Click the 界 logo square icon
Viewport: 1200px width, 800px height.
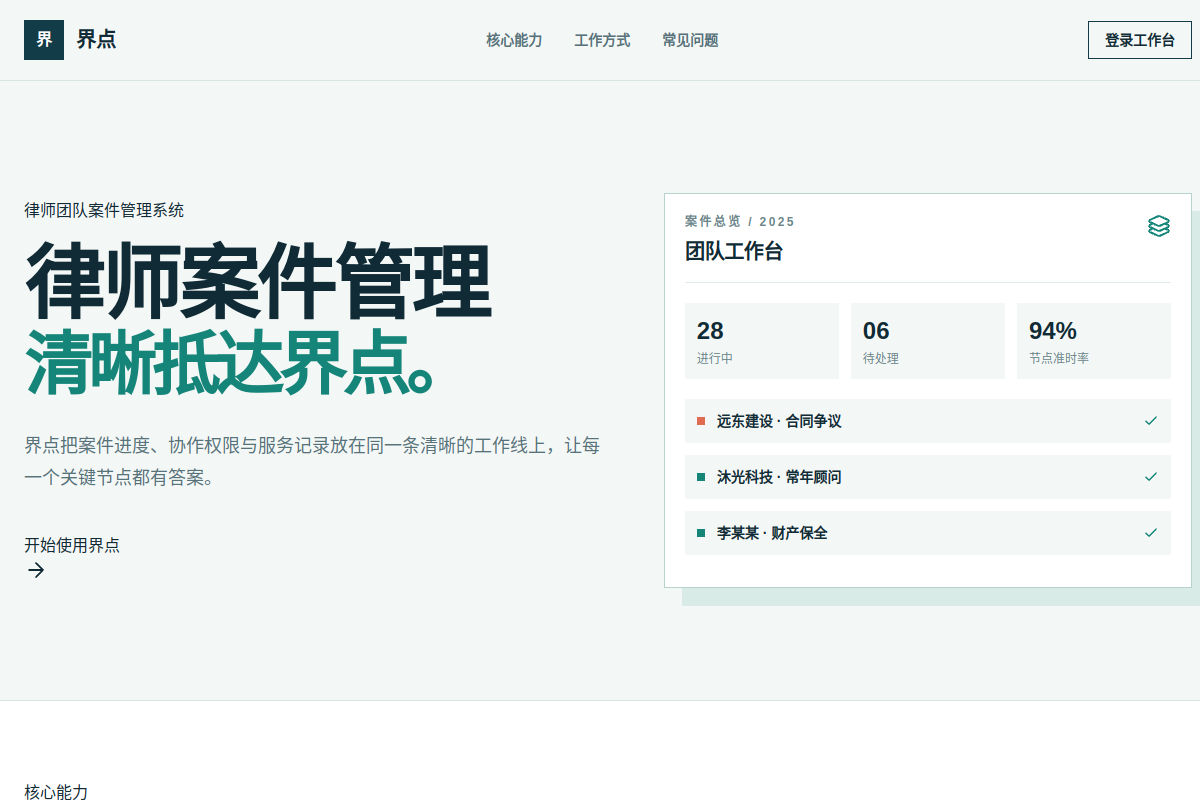click(x=44, y=40)
